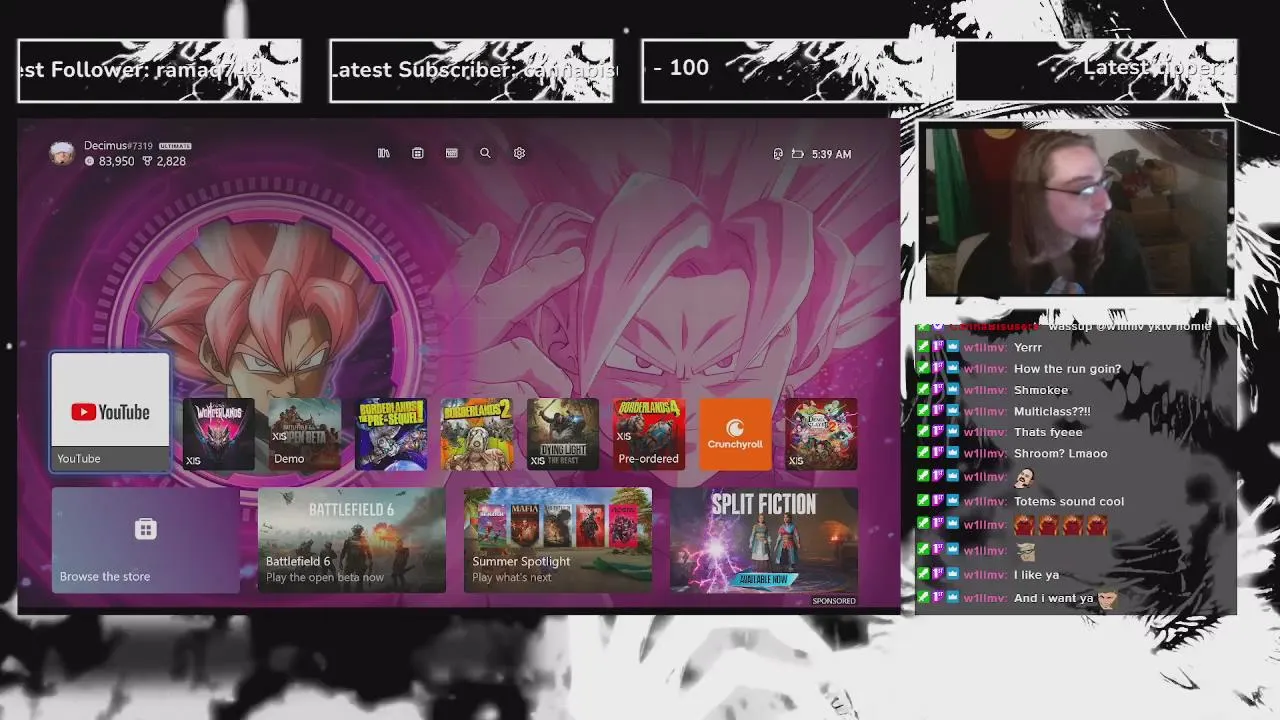Open the Summer Spotlight card
The height and width of the screenshot is (720, 1280).
[558, 540]
